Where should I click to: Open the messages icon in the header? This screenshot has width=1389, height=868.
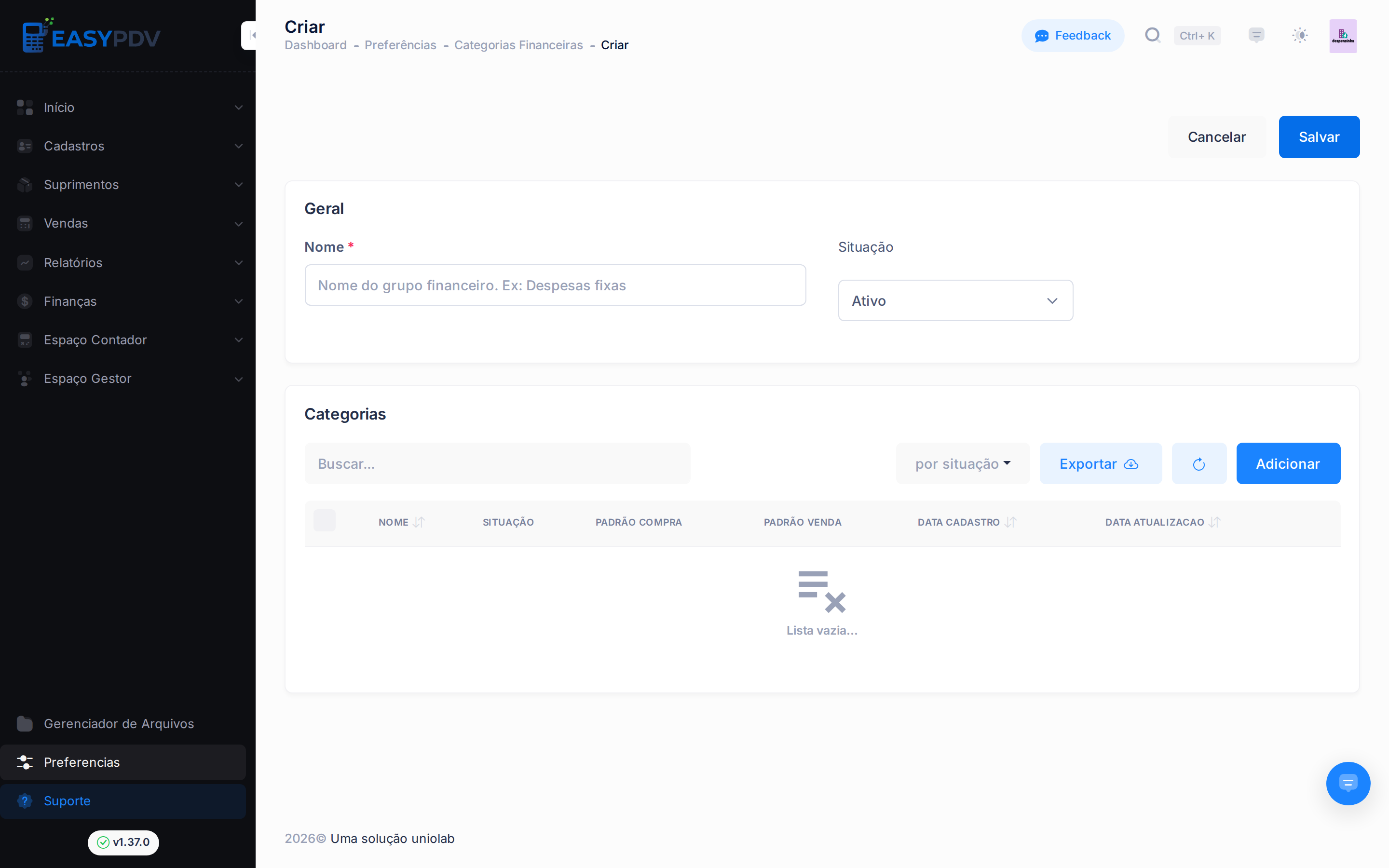pos(1256,36)
